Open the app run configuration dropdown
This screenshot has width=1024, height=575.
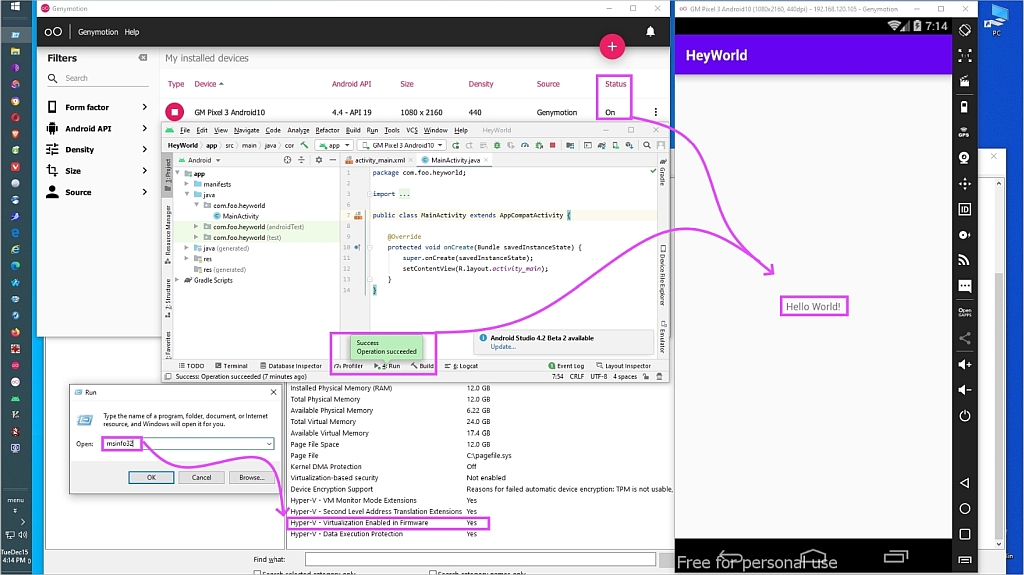pyautogui.click(x=334, y=145)
